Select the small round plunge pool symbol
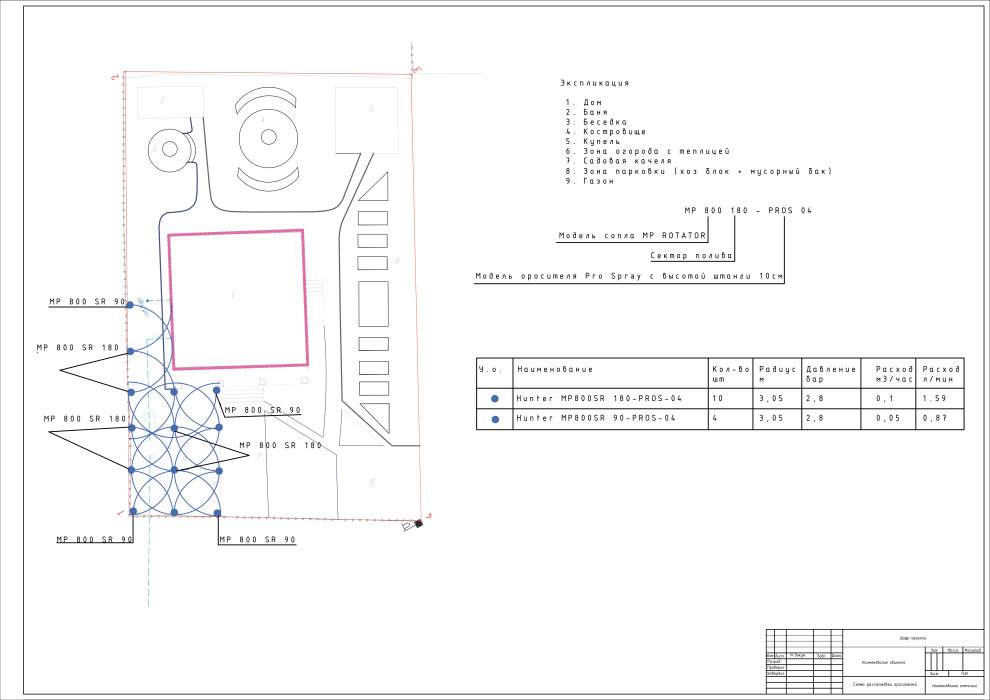This screenshot has width=990, height=700. click(x=170, y=149)
